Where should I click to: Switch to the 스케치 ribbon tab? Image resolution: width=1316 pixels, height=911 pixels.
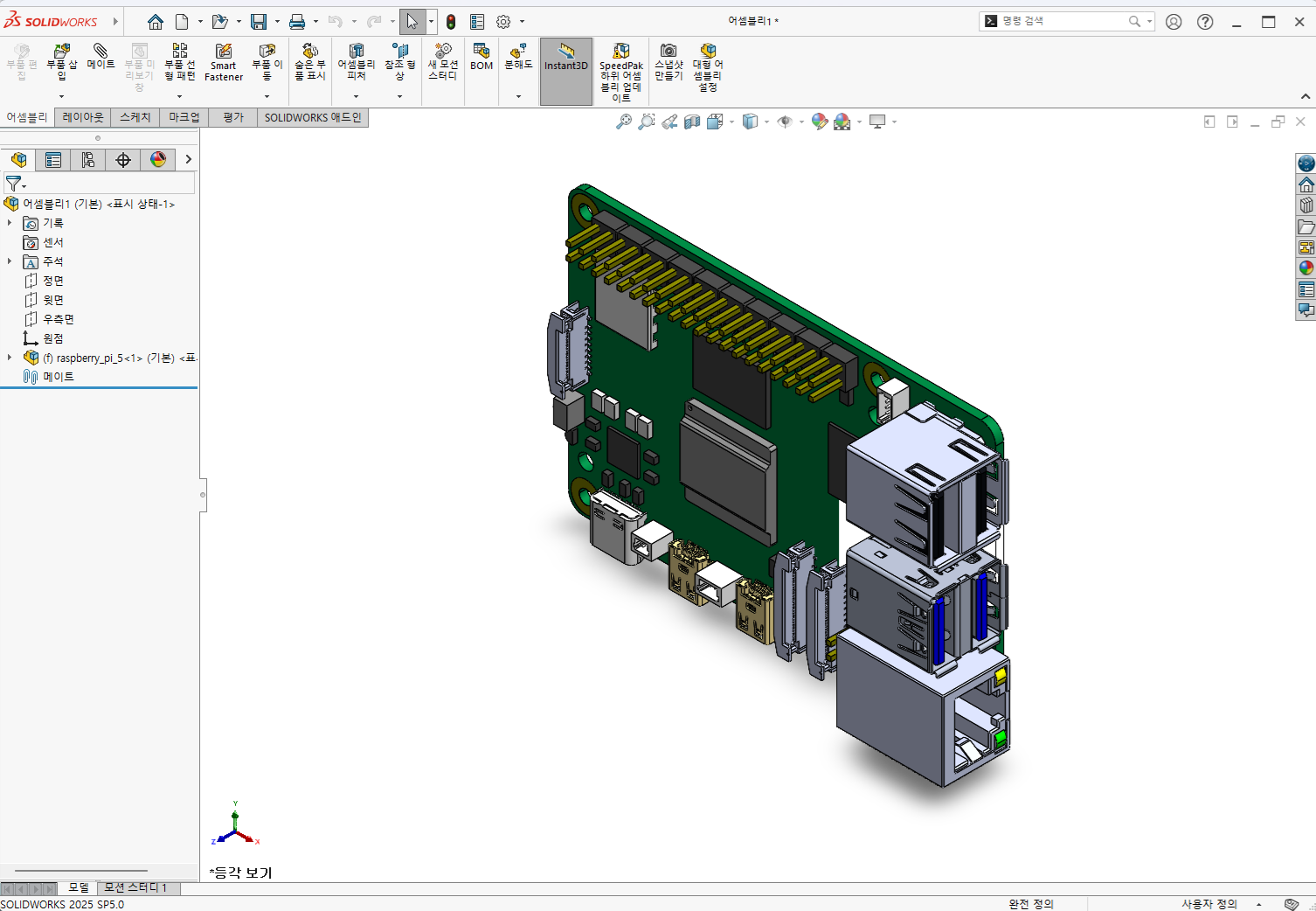[x=135, y=117]
